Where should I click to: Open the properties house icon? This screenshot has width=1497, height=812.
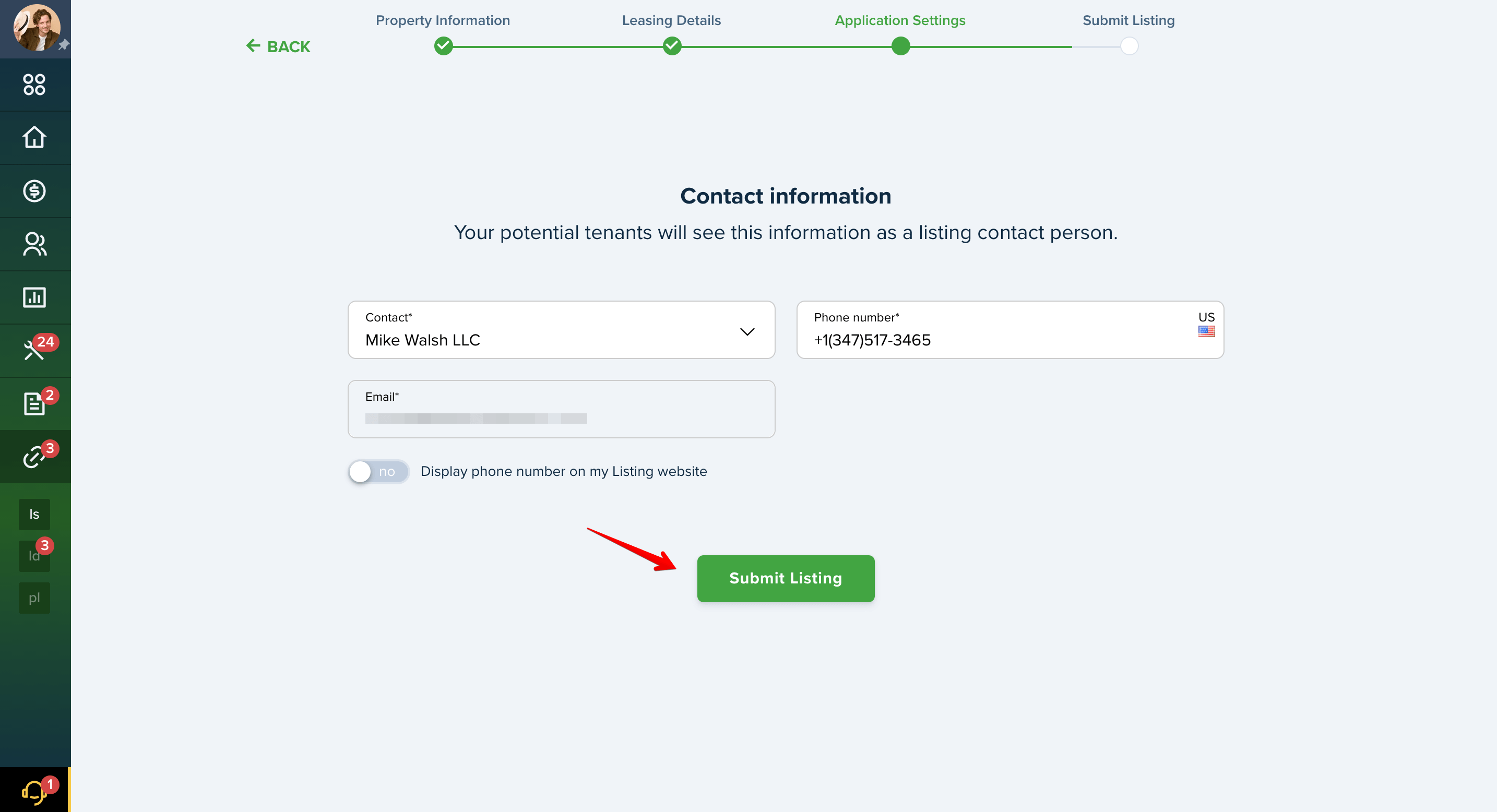tap(34, 137)
